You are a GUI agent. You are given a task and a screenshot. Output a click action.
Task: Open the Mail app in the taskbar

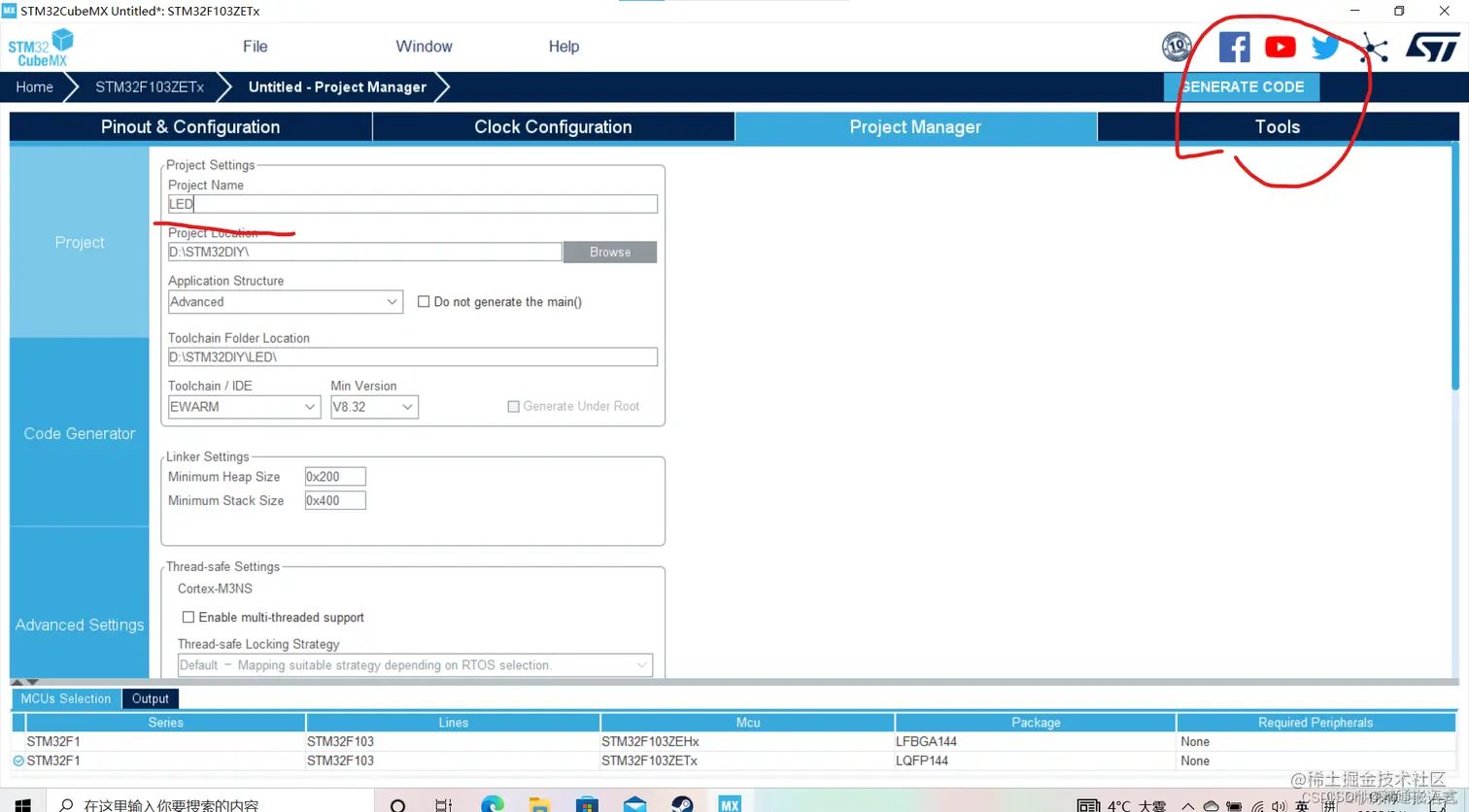coord(634,804)
